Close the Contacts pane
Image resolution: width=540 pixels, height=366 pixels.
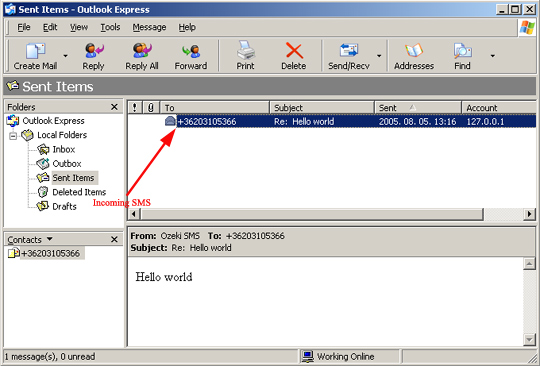tap(114, 239)
